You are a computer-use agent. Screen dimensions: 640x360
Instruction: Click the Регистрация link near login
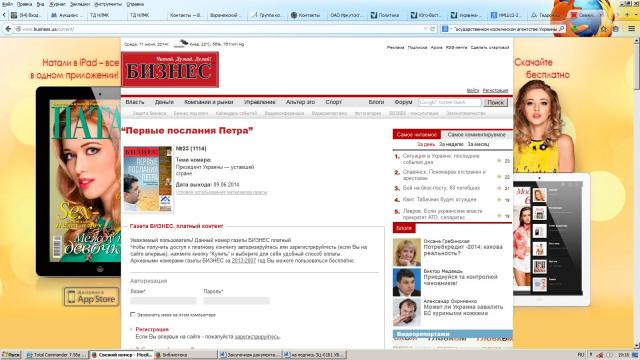[496, 91]
